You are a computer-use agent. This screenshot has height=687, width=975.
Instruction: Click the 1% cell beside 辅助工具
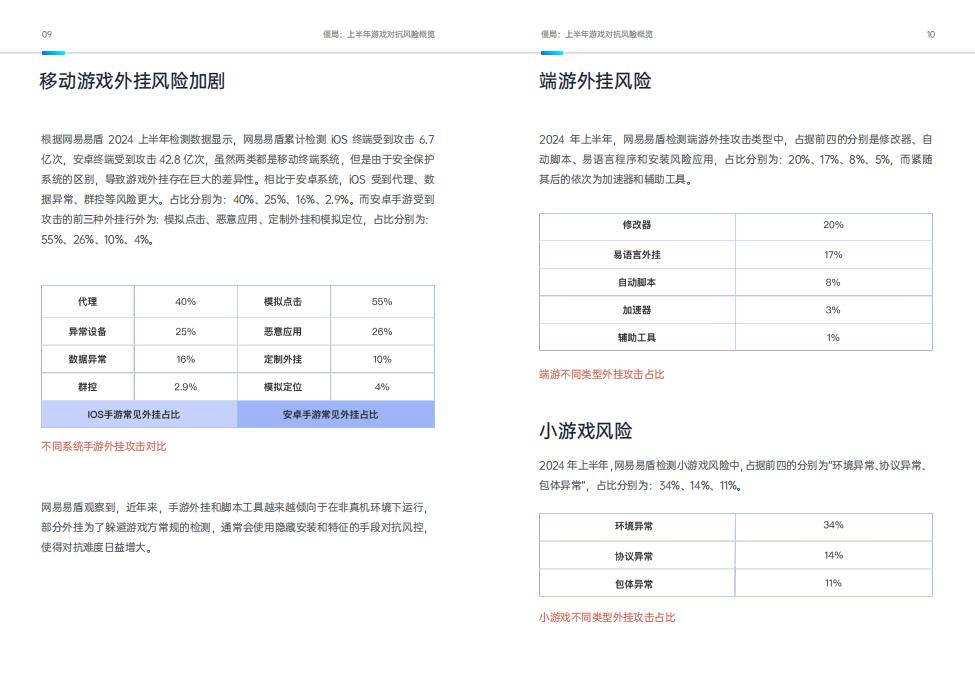tap(833, 338)
